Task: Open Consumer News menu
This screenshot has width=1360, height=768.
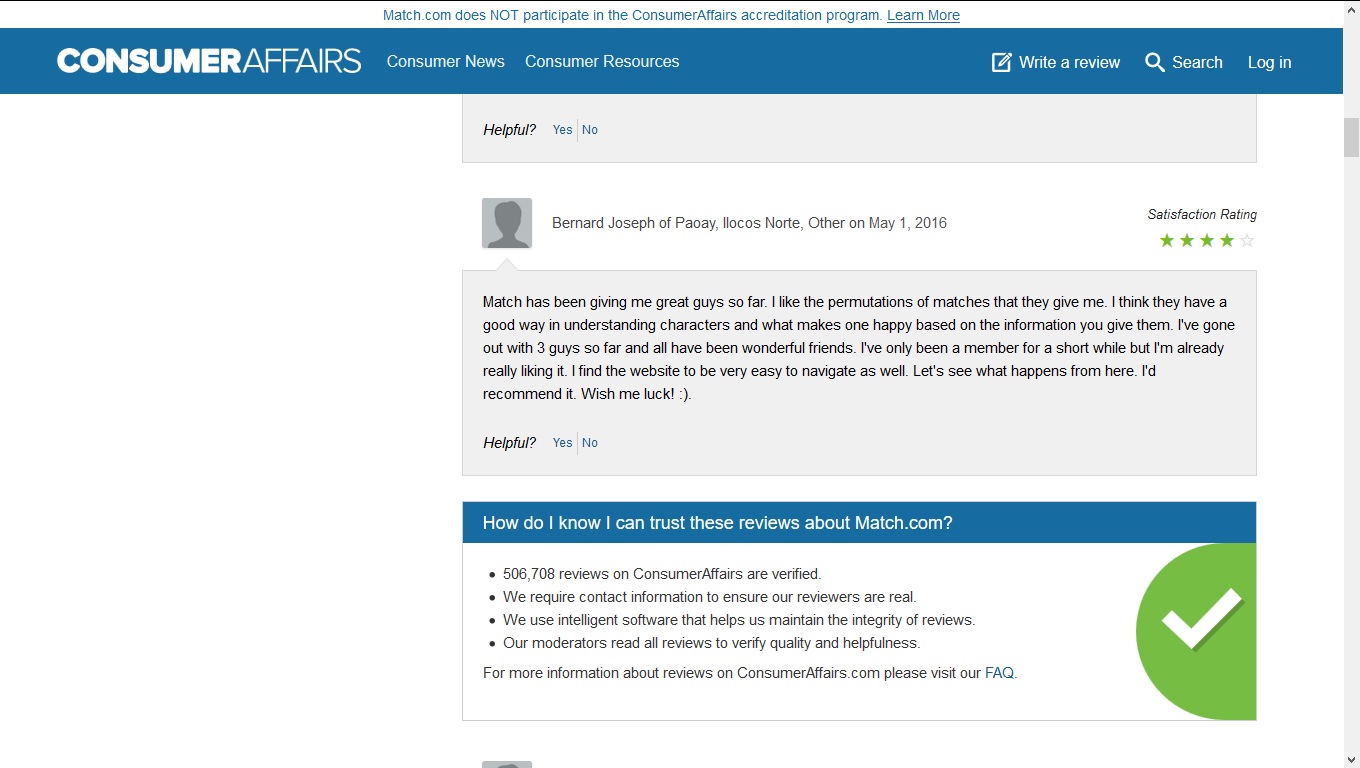Action: [x=446, y=61]
